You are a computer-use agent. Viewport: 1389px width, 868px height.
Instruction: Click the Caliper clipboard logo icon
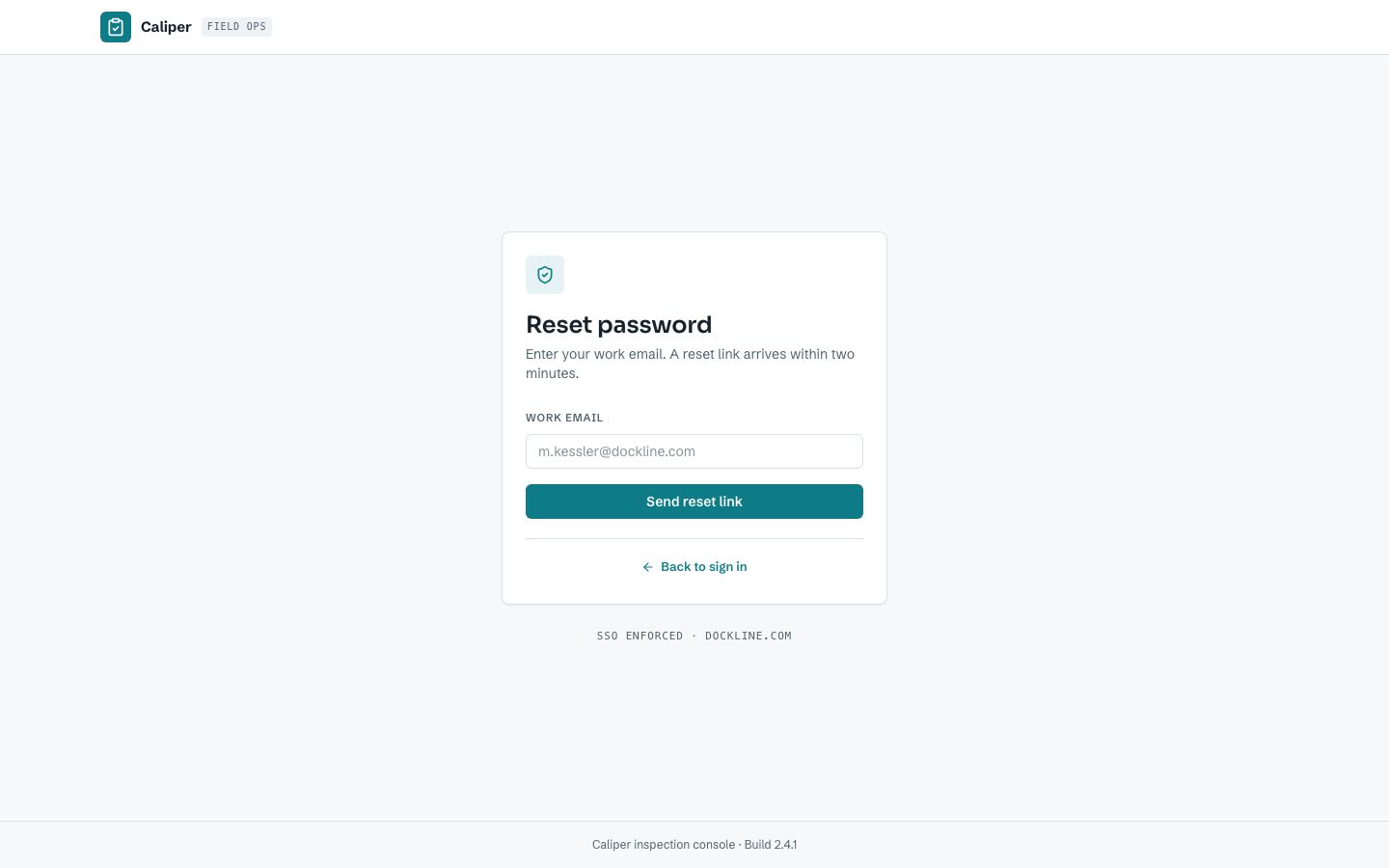coord(116,27)
